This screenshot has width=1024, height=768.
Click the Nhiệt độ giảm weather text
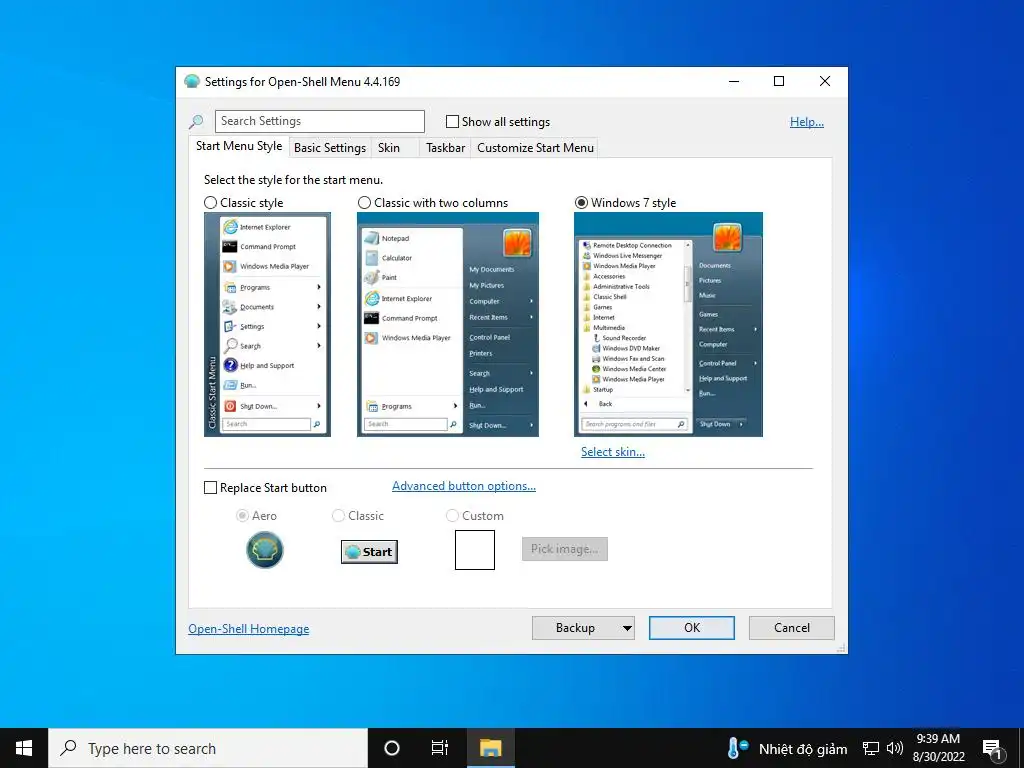click(x=803, y=749)
